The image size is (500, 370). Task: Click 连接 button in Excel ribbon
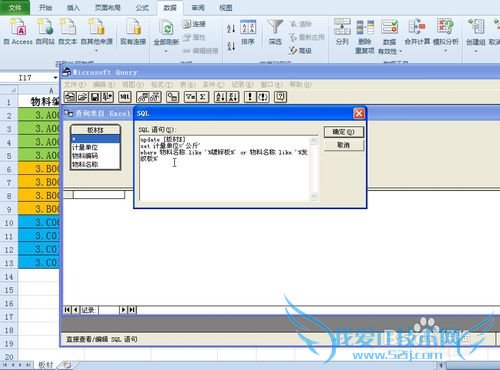point(194,24)
